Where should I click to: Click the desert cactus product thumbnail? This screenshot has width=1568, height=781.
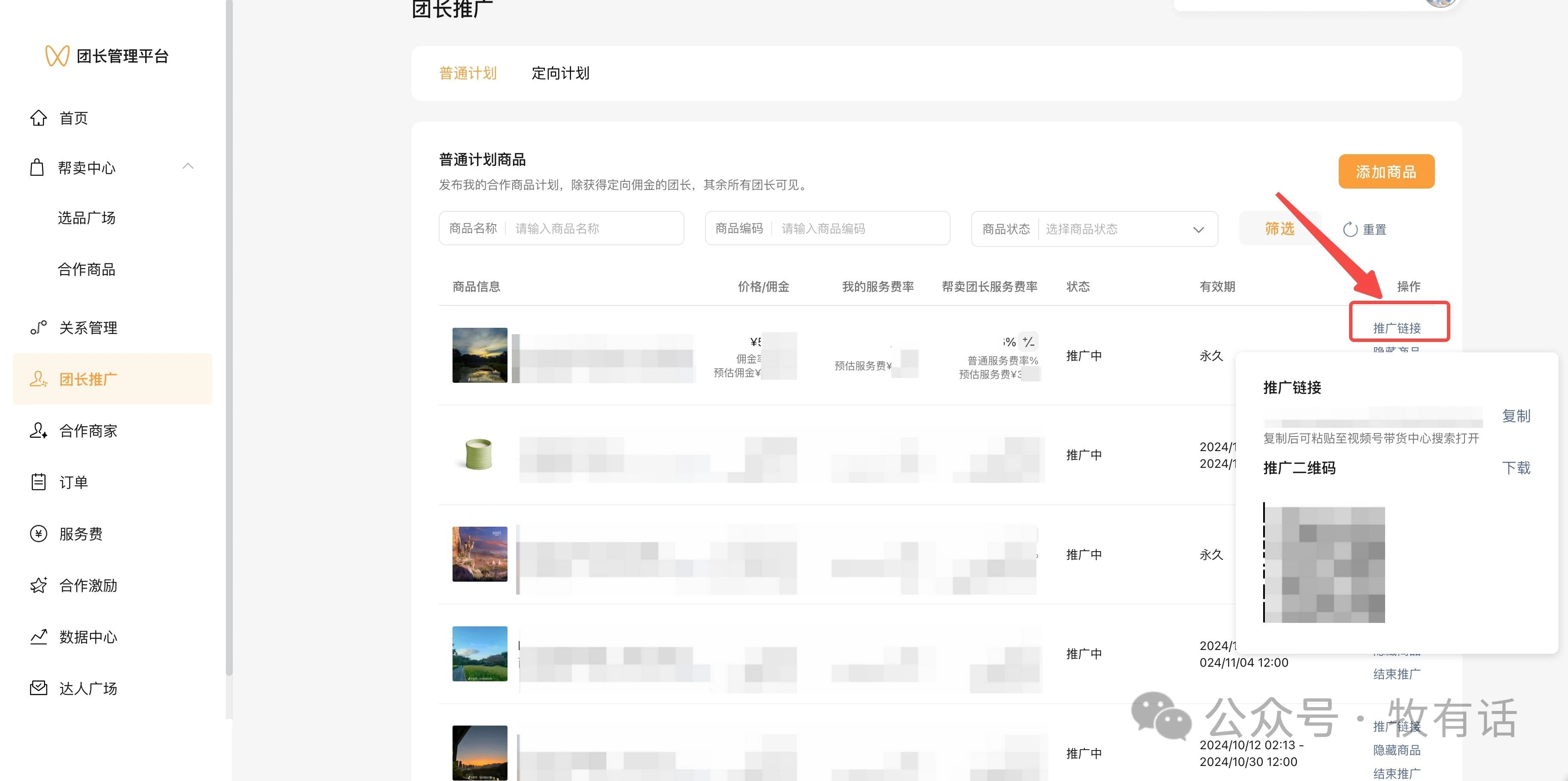click(480, 554)
